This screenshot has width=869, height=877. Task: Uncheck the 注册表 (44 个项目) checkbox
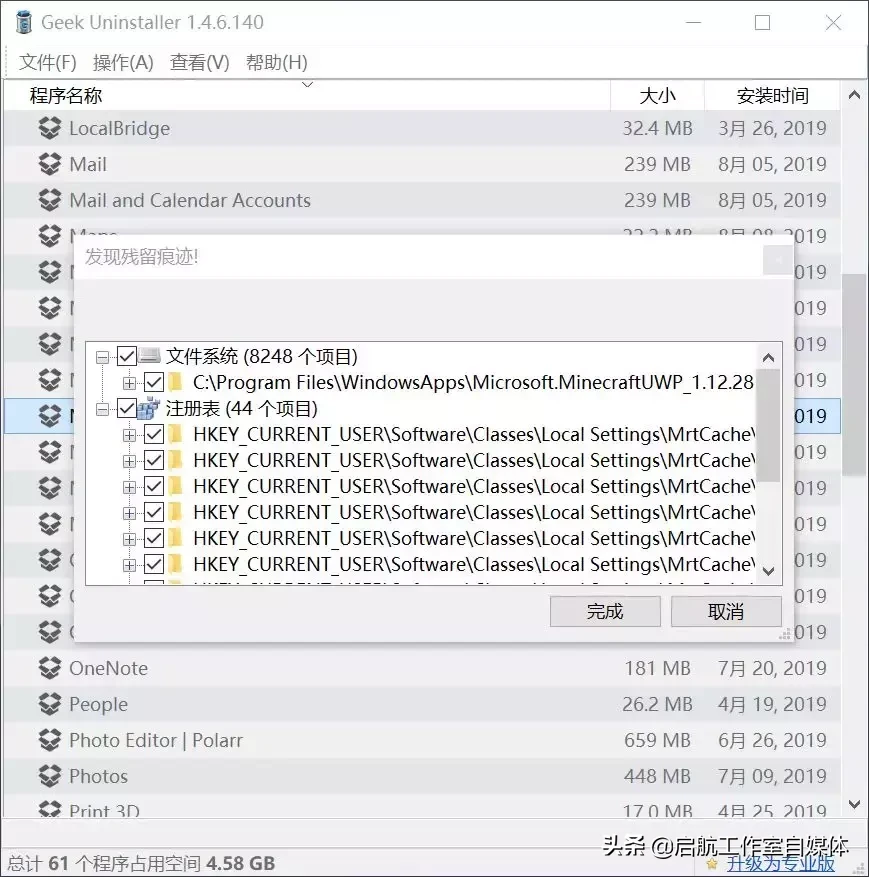(x=127, y=408)
